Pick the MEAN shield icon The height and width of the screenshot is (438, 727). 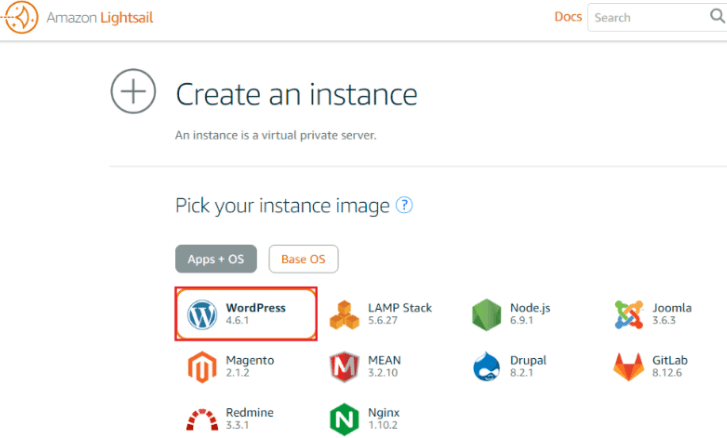[344, 367]
